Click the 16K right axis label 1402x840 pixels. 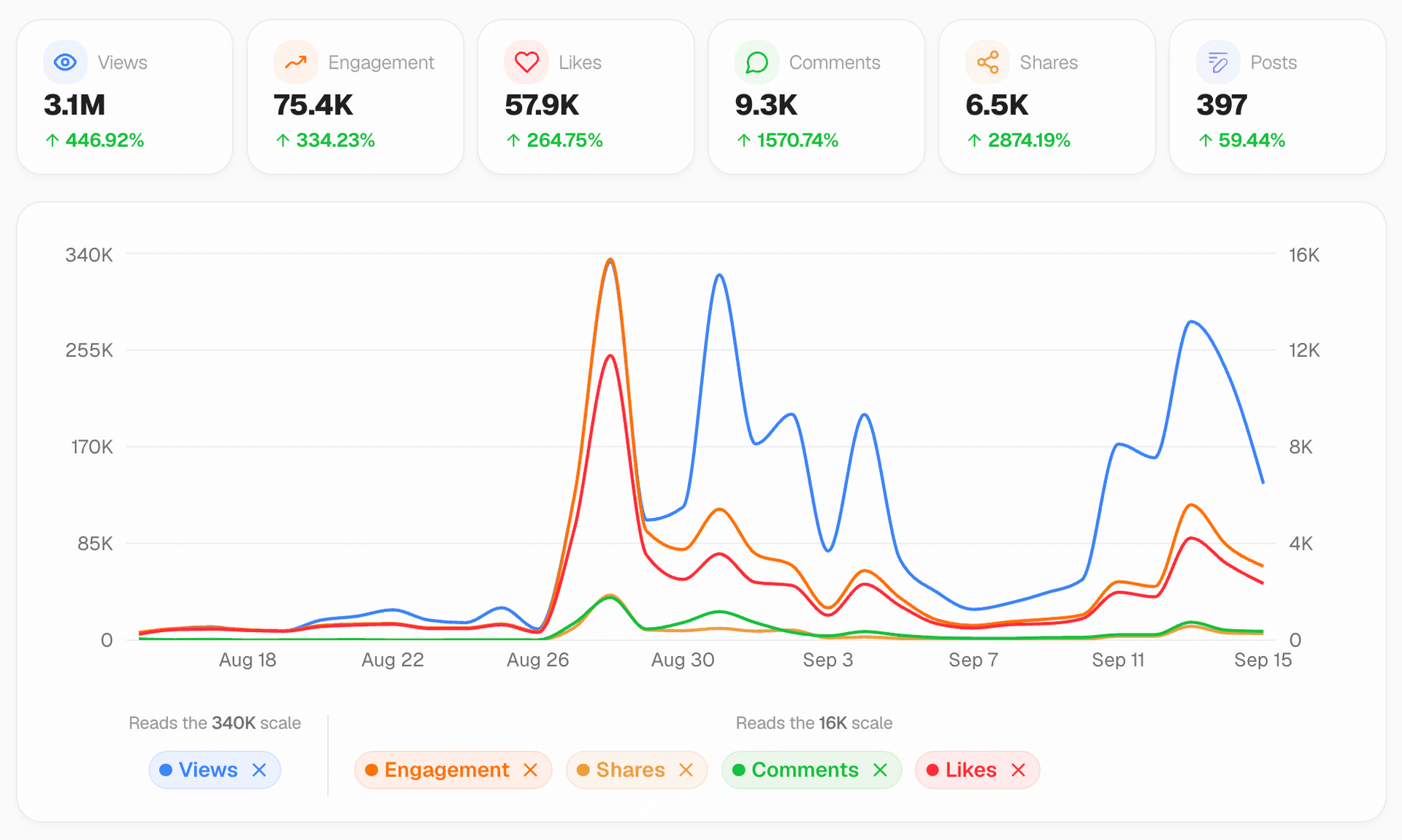coord(1304,255)
